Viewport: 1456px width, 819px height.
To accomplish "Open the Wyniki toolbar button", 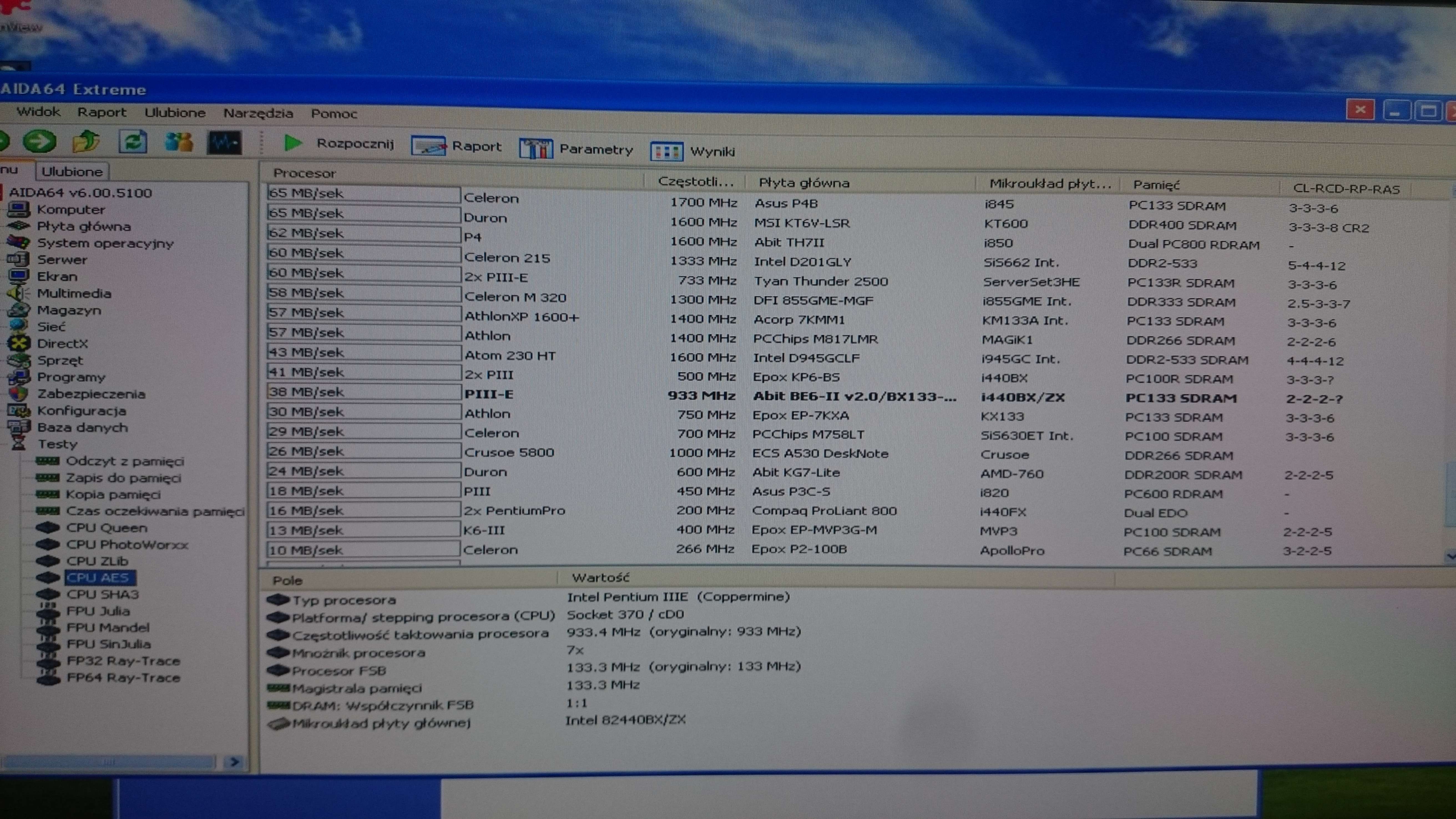I will pyautogui.click(x=692, y=151).
